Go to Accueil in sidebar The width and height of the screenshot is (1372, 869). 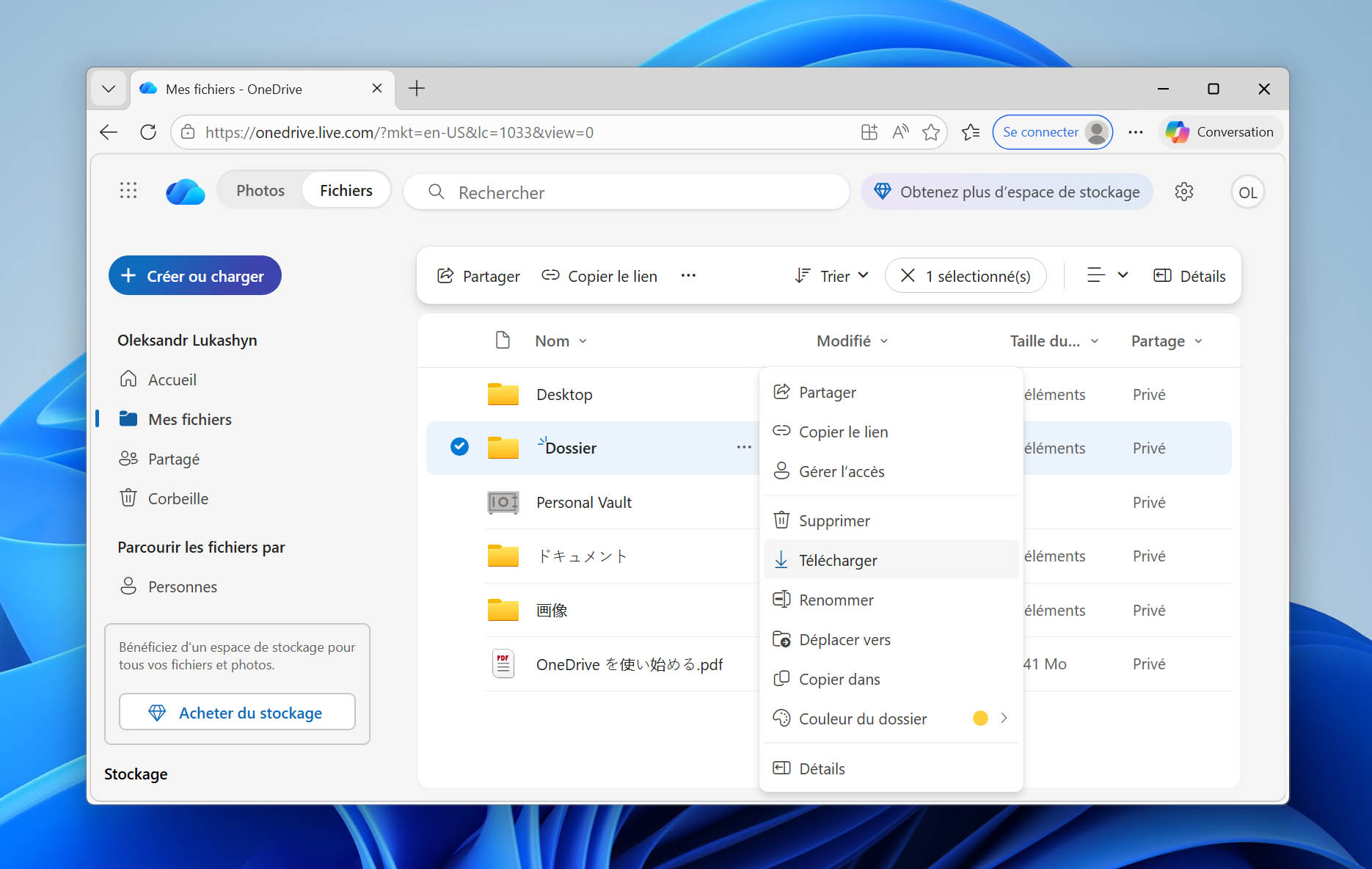pos(158,379)
